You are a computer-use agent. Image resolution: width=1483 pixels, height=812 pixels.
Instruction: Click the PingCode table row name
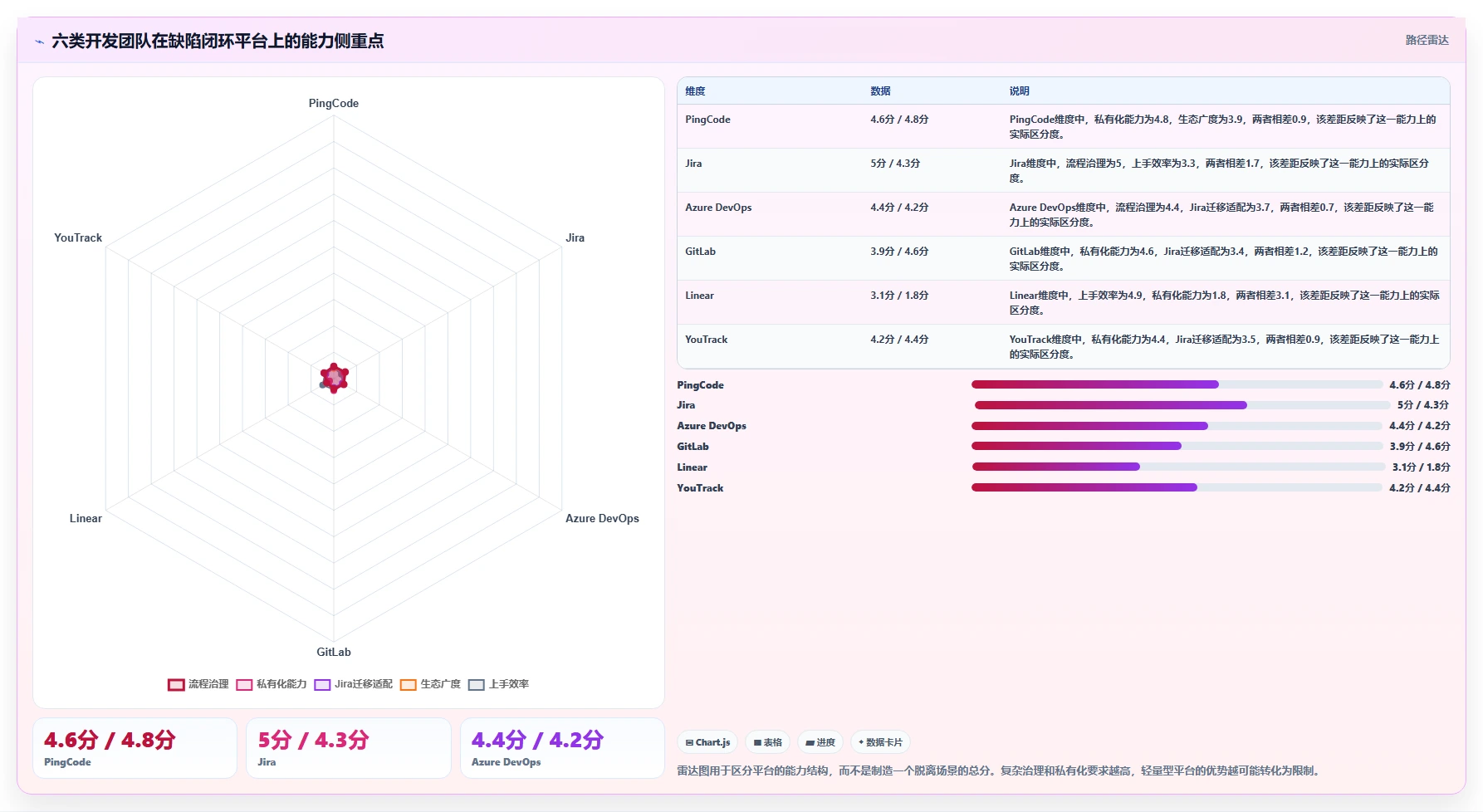pos(707,120)
